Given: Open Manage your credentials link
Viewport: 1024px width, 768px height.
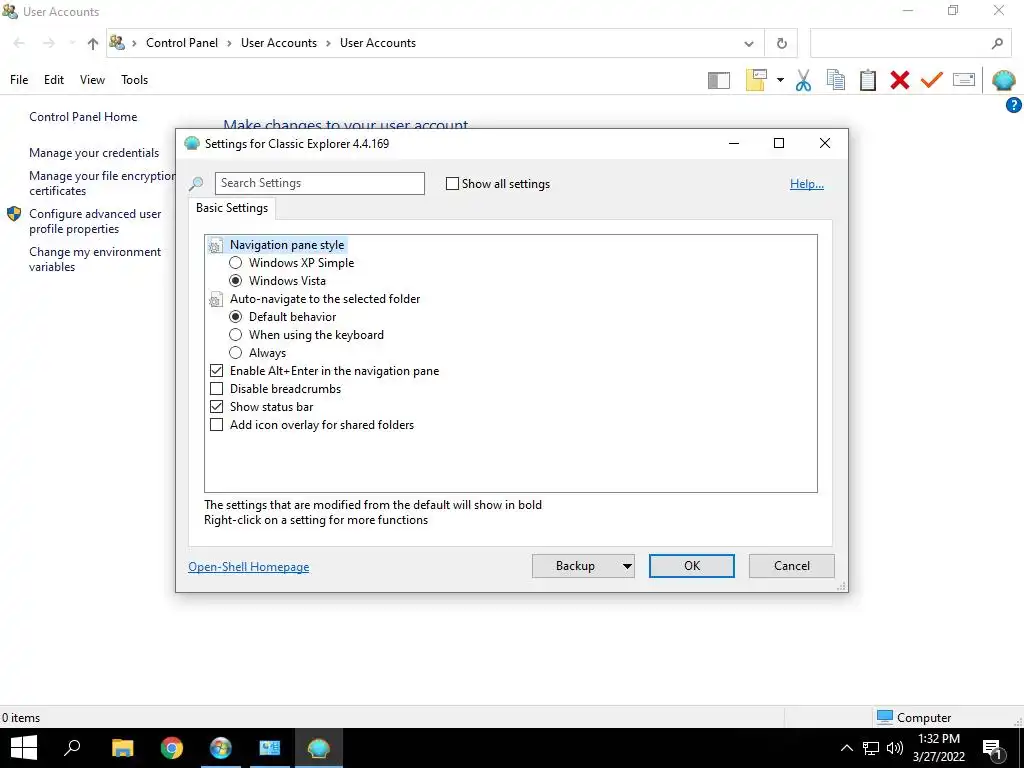Looking at the screenshot, I should click(94, 153).
